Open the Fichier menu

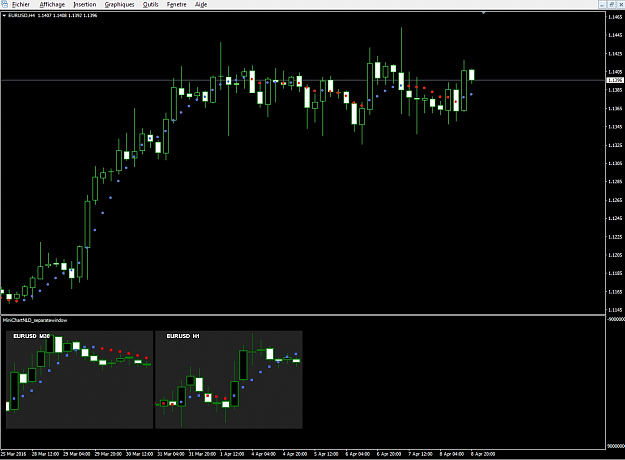pyautogui.click(x=21, y=4)
